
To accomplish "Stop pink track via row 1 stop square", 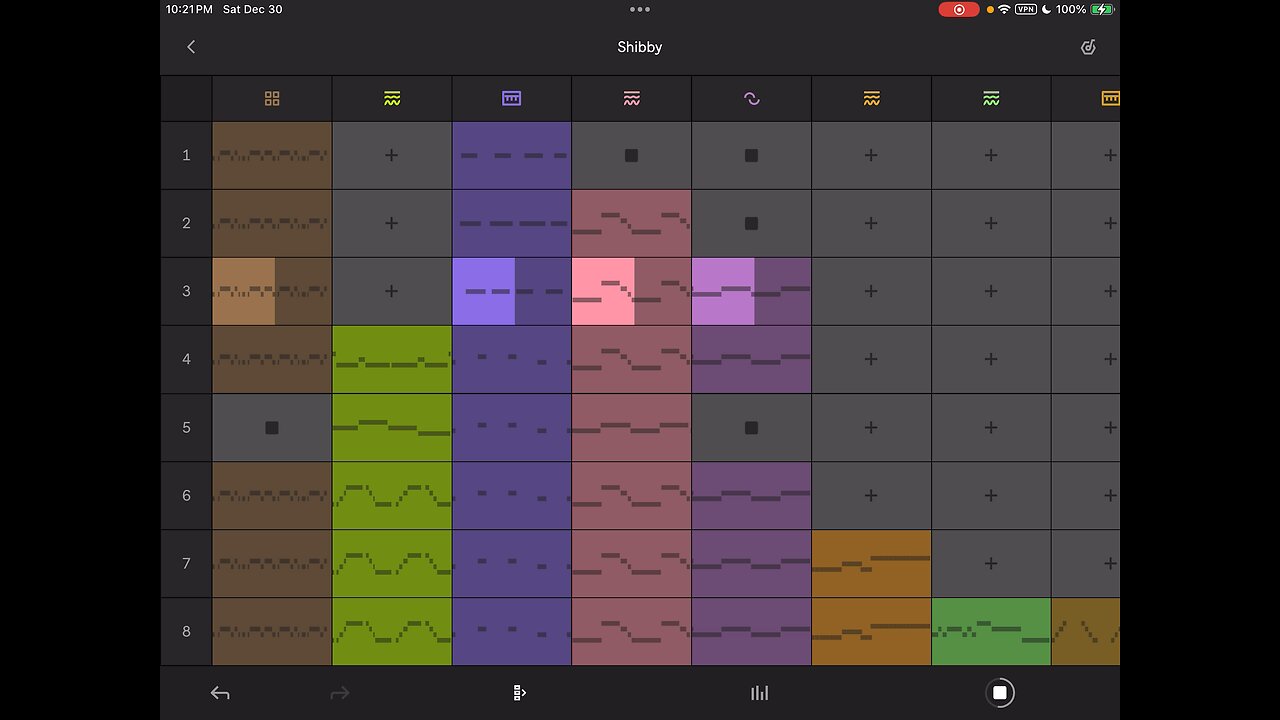I will (x=632, y=155).
